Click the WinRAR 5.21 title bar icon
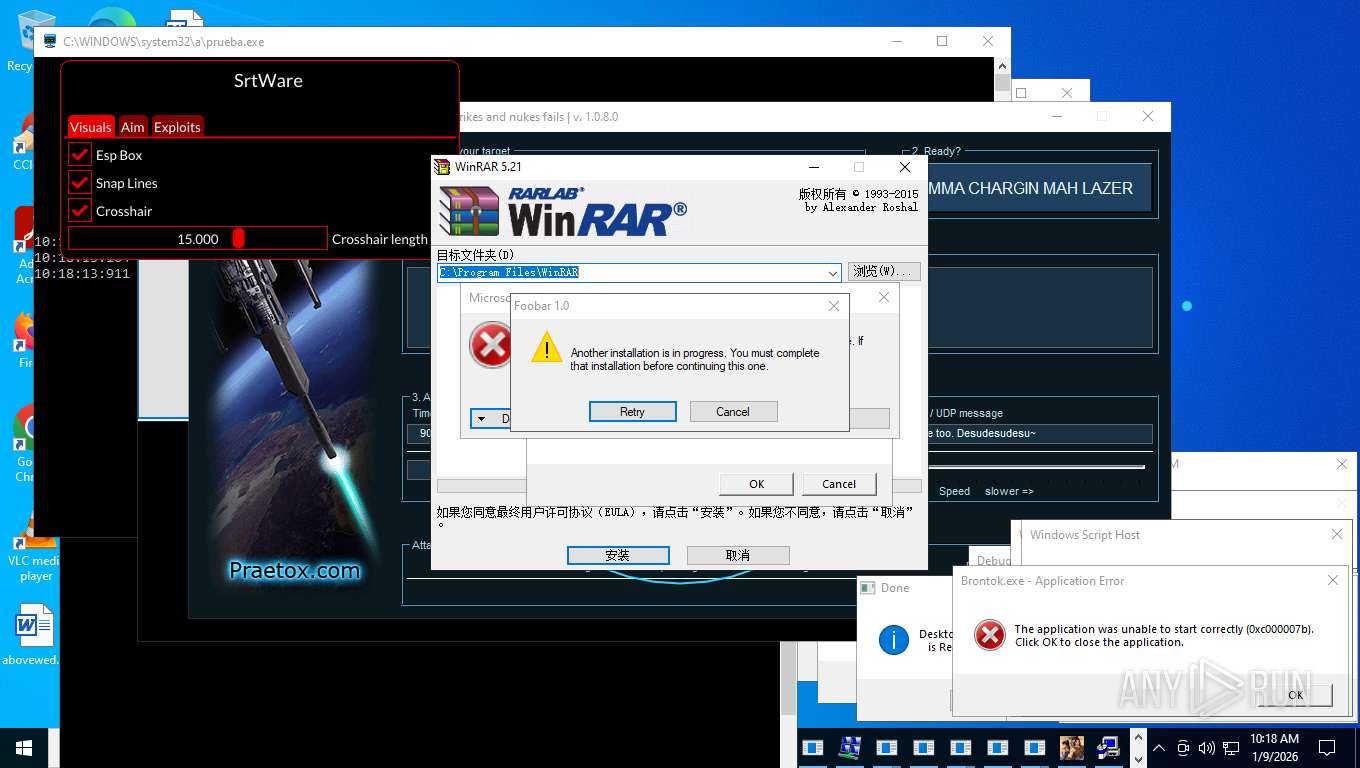 click(442, 167)
